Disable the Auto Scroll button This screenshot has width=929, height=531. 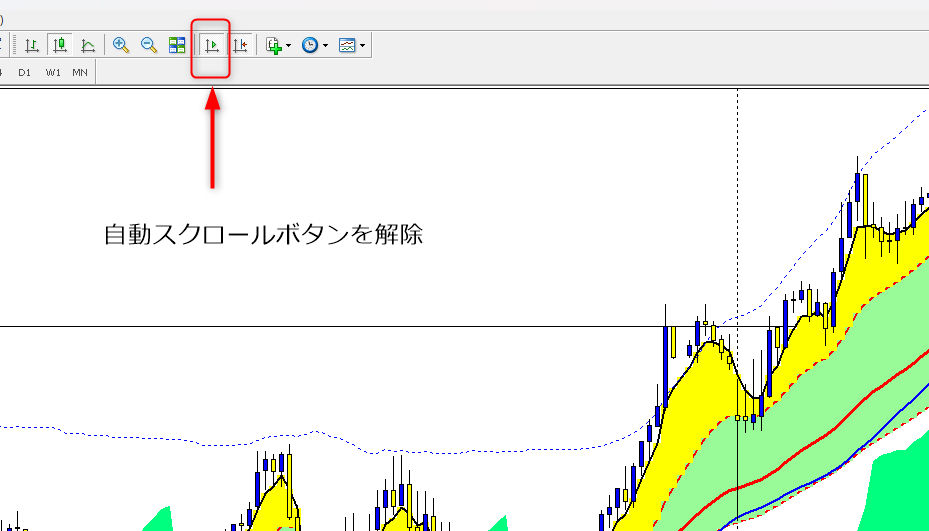(x=212, y=45)
